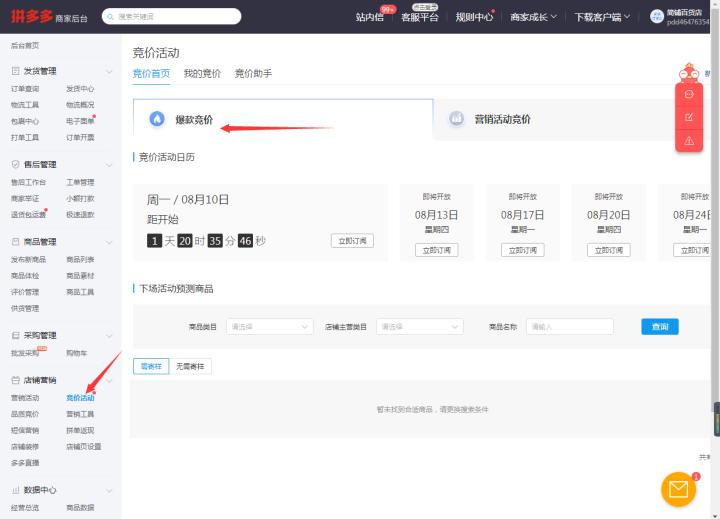The height and width of the screenshot is (519, 720).
Task: Open 客服平台 in the top bar
Action: 420,17
